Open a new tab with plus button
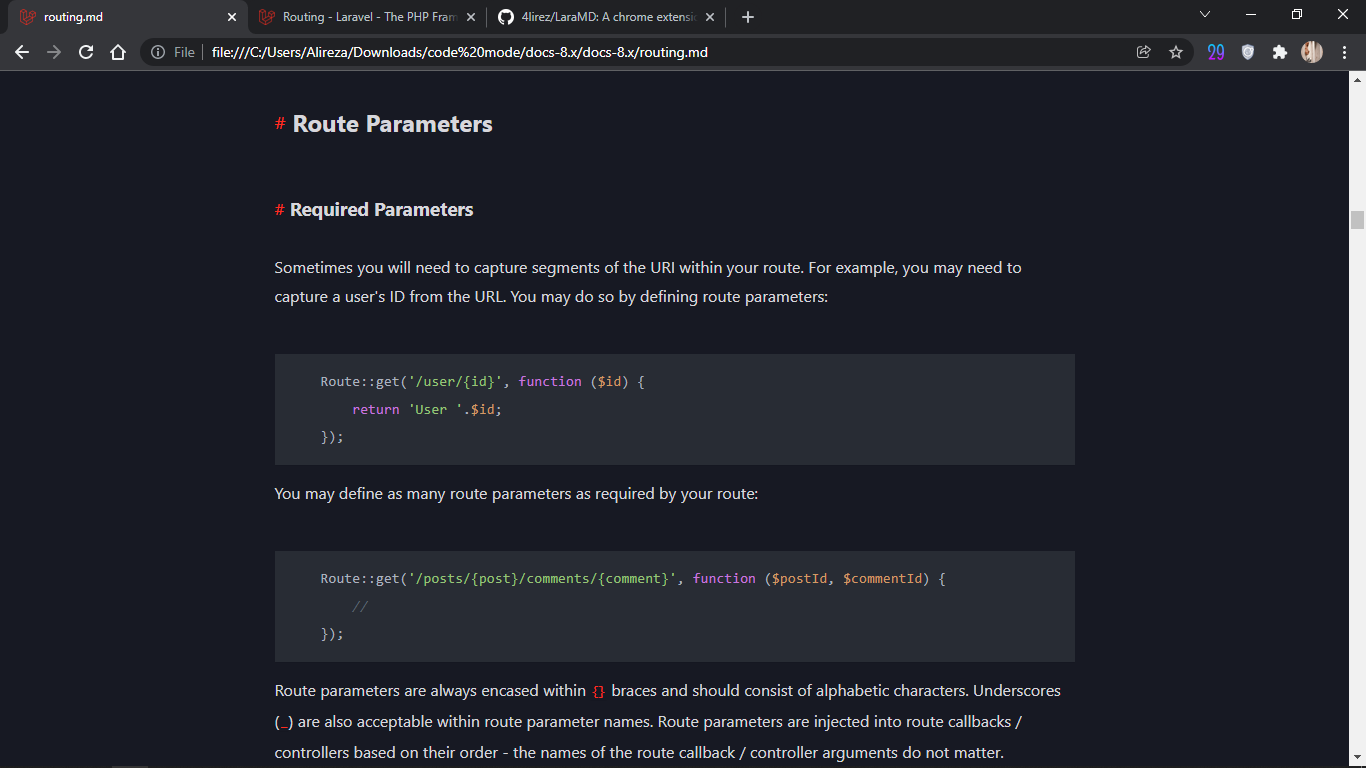This screenshot has height=768, width=1366. [x=748, y=17]
